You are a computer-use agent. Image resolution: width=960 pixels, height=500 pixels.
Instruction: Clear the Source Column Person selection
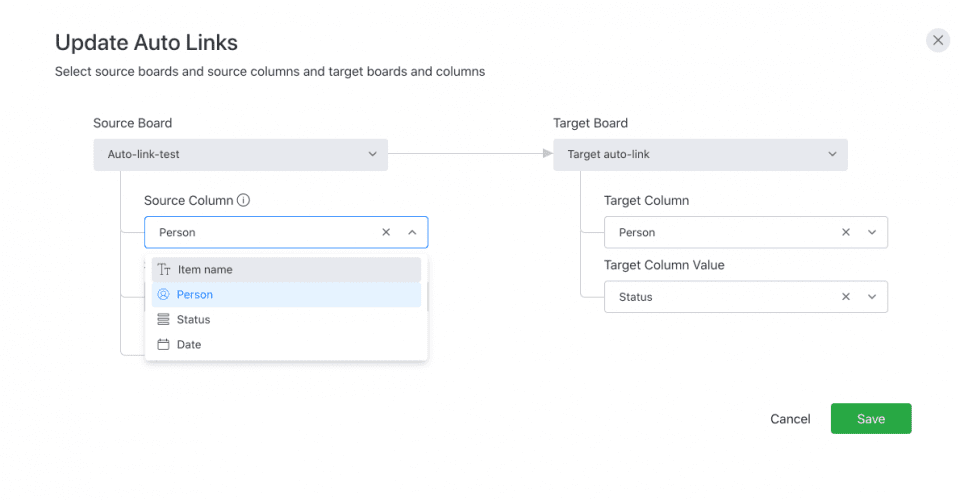pos(386,232)
